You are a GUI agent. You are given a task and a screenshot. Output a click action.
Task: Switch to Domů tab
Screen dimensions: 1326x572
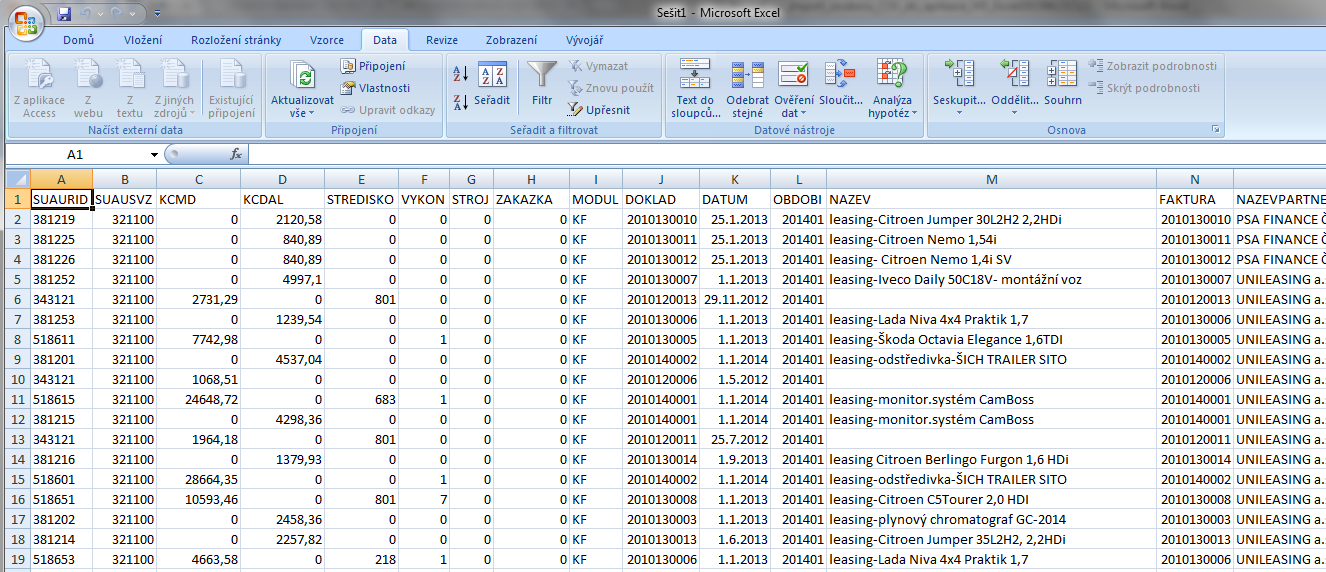(x=78, y=40)
